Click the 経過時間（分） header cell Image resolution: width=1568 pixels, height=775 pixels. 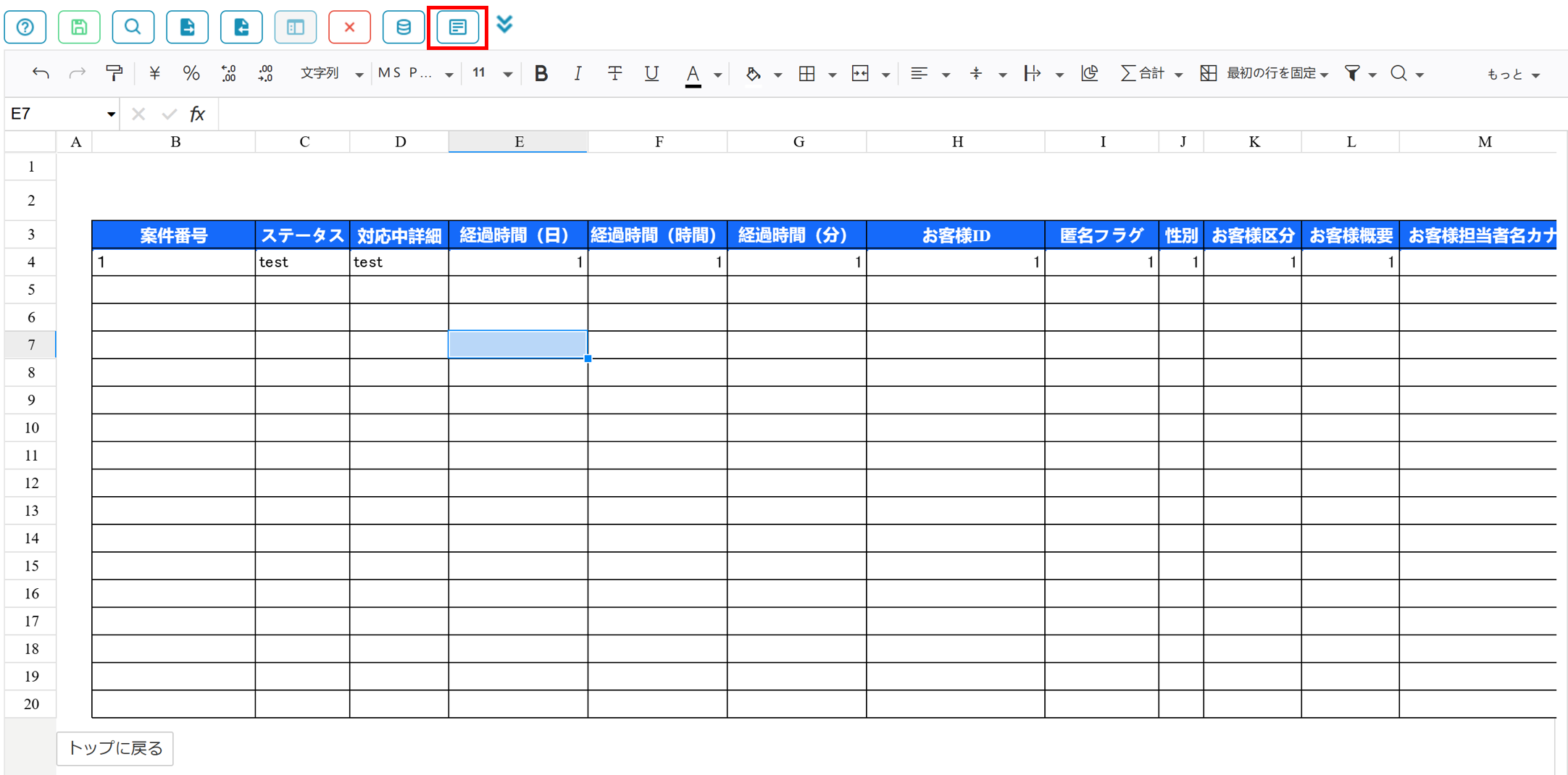pos(797,235)
